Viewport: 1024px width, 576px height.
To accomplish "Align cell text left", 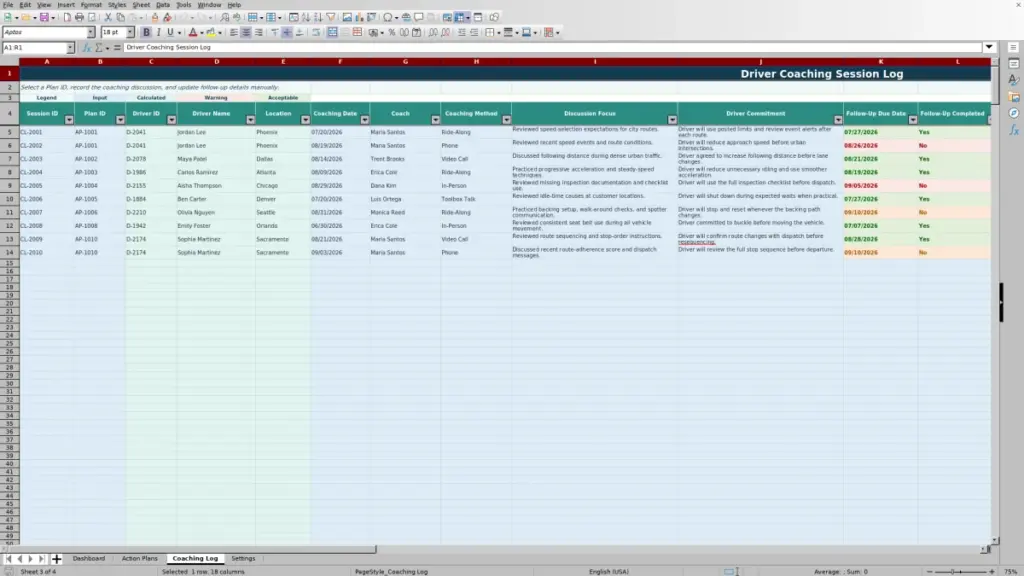I will pyautogui.click(x=234, y=32).
